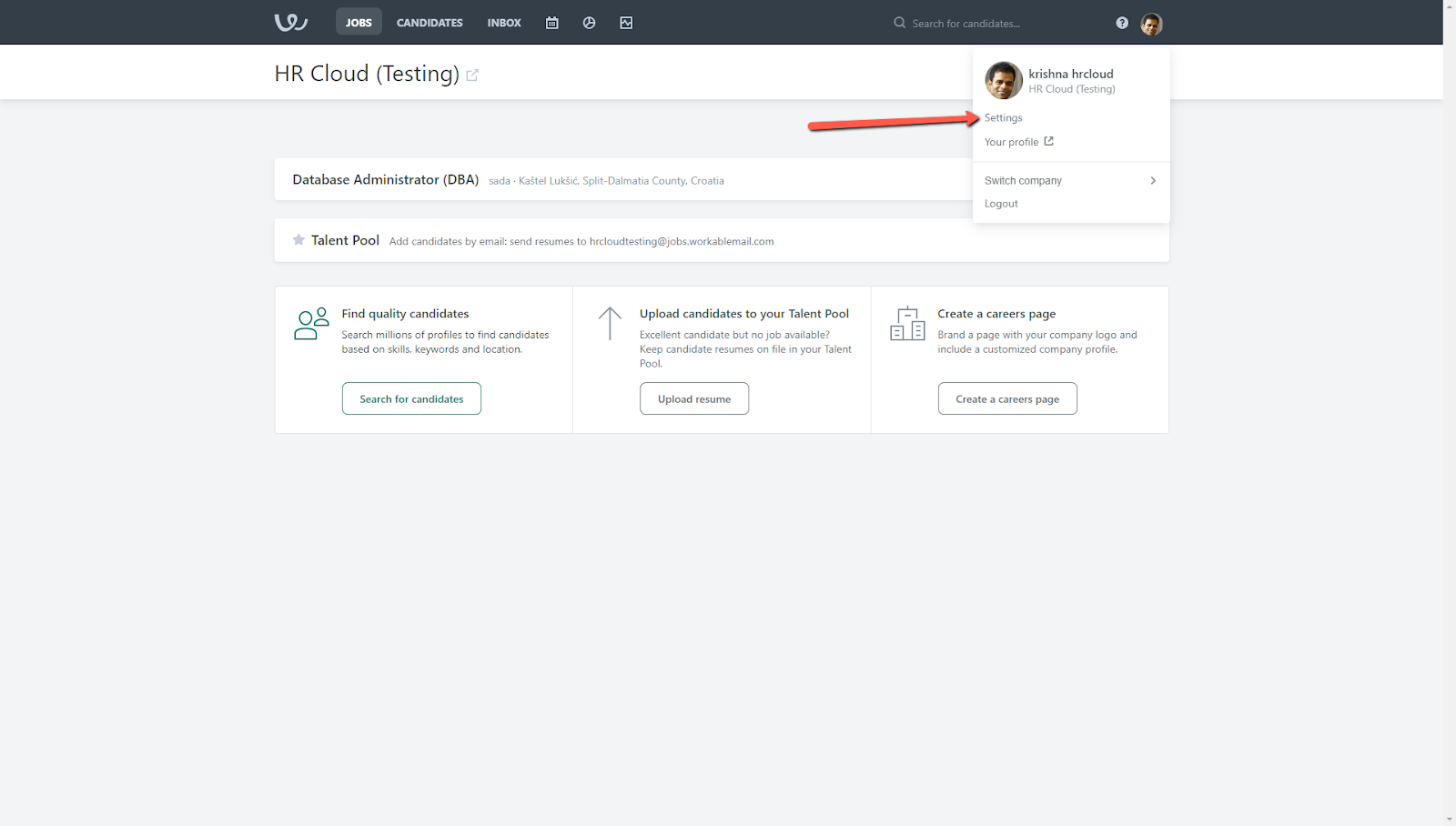Click the Create a careers page button
Viewport: 1456px width, 826px height.
1007,398
